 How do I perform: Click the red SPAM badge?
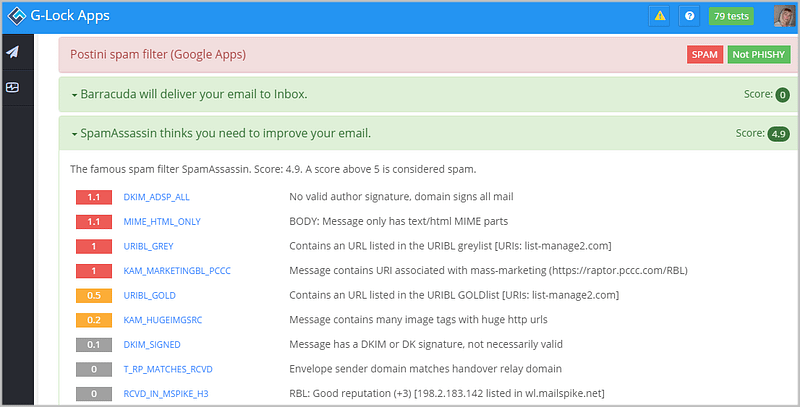tap(705, 55)
